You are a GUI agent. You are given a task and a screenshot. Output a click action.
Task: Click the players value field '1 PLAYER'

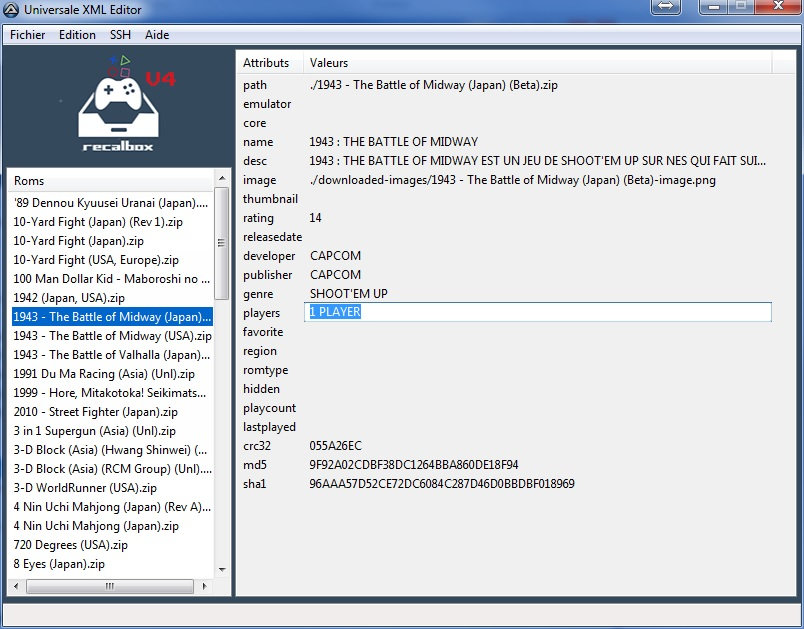coord(538,312)
